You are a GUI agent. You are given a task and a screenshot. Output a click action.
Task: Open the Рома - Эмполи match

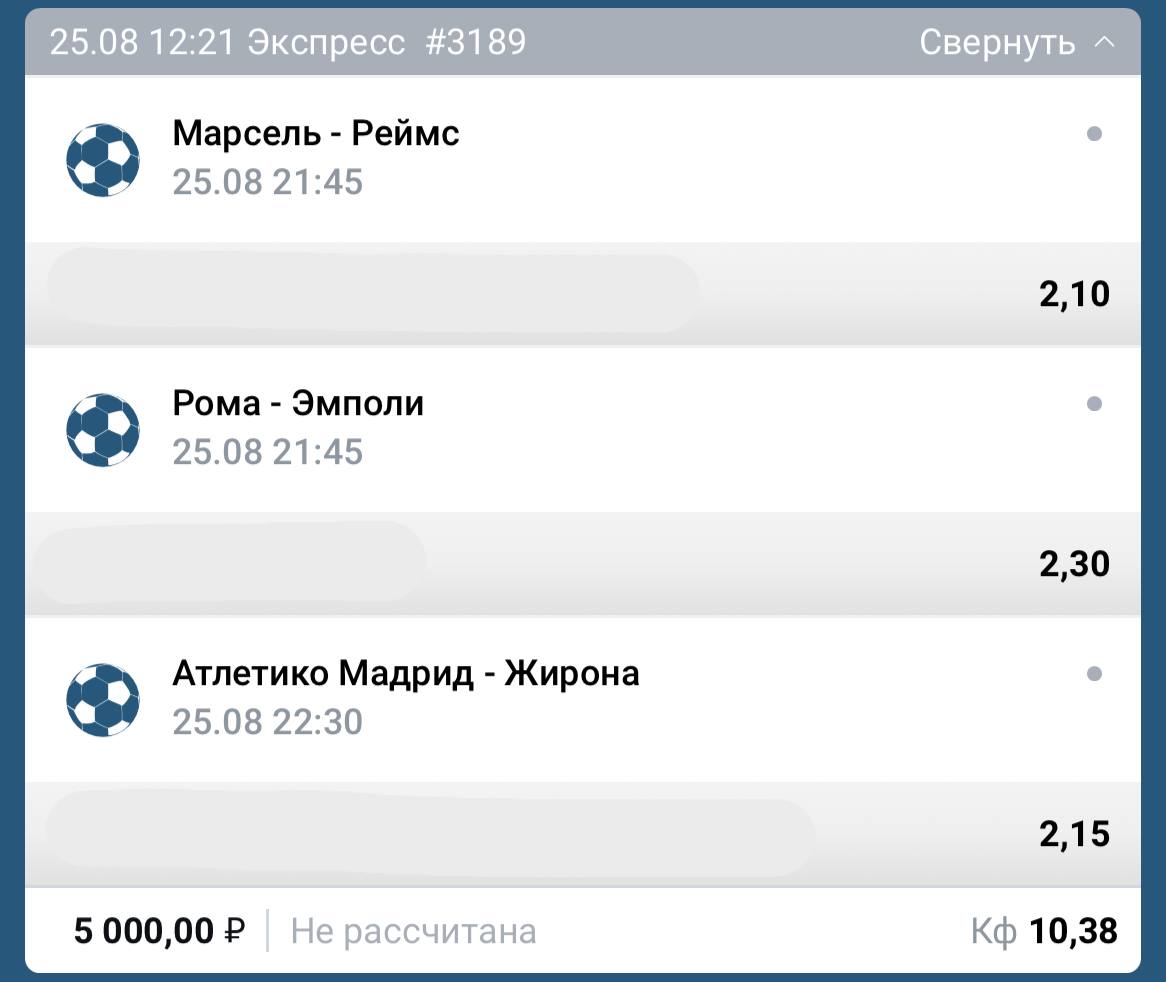pos(298,403)
